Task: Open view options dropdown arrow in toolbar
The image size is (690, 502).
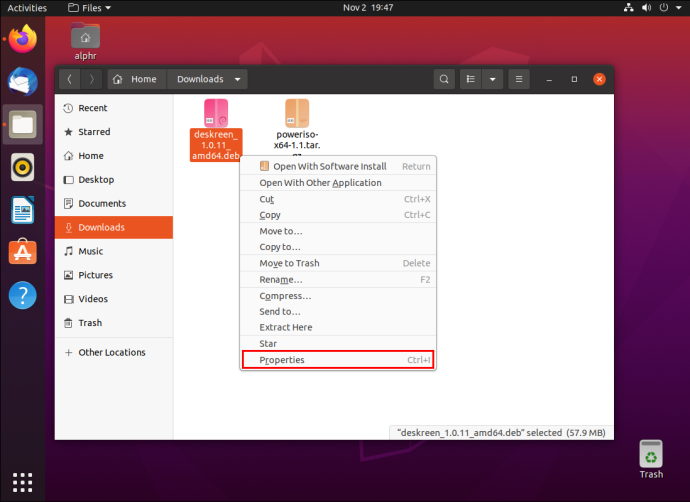Action: [492, 79]
